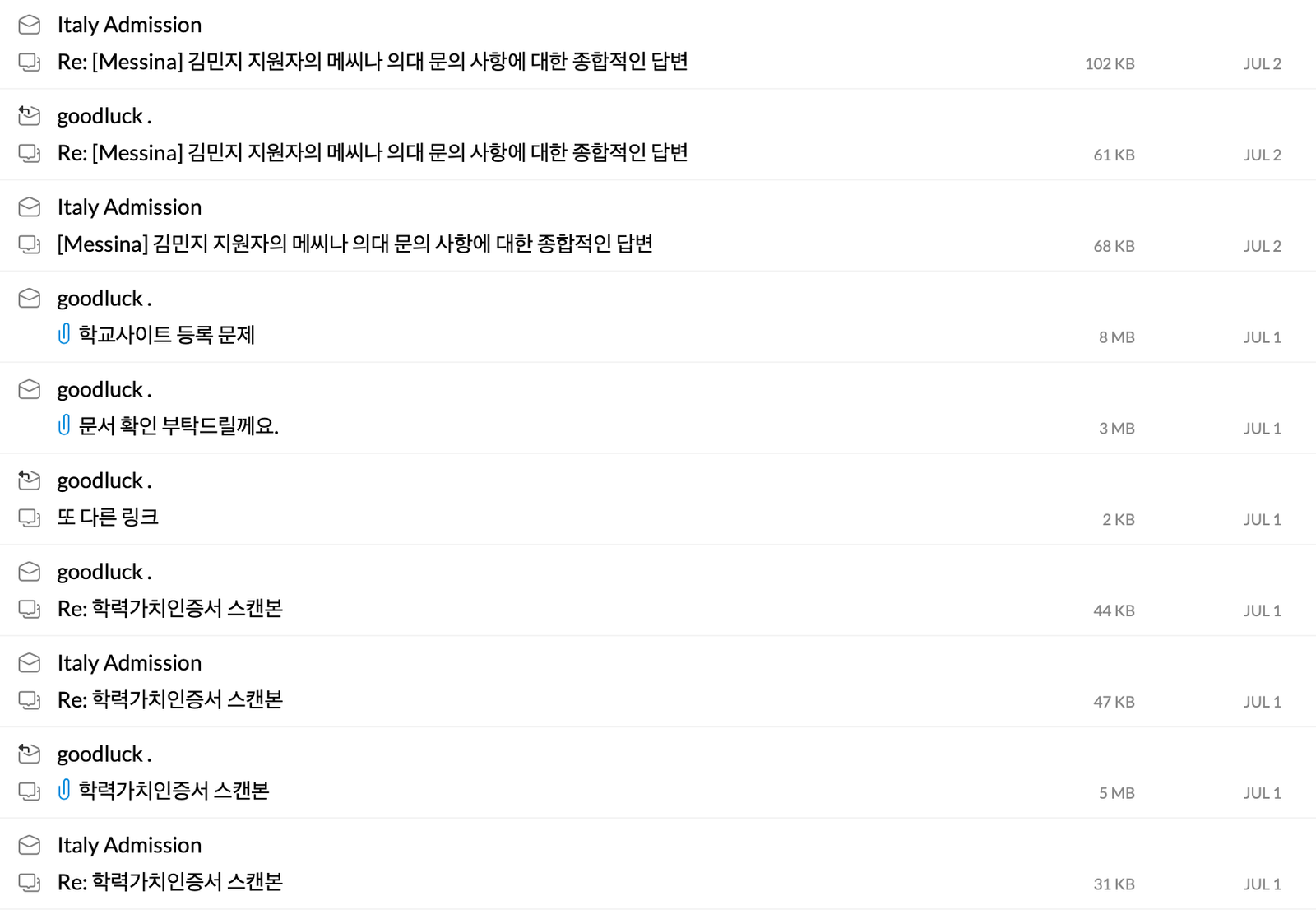Click the envelope icon on the 31 KB Italy Admission email
The width and height of the screenshot is (1316, 919).
point(30,845)
